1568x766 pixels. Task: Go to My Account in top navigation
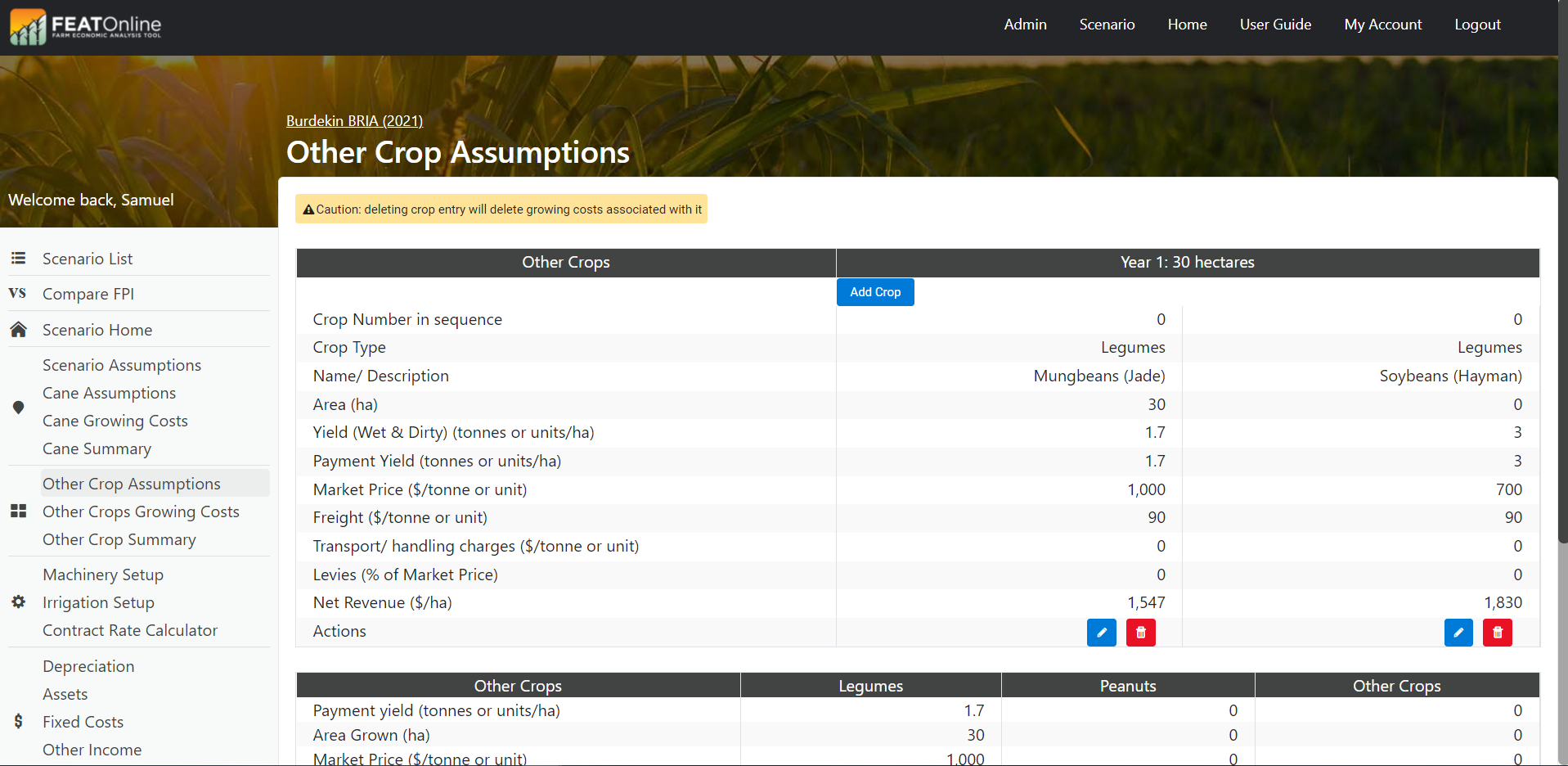(1382, 25)
